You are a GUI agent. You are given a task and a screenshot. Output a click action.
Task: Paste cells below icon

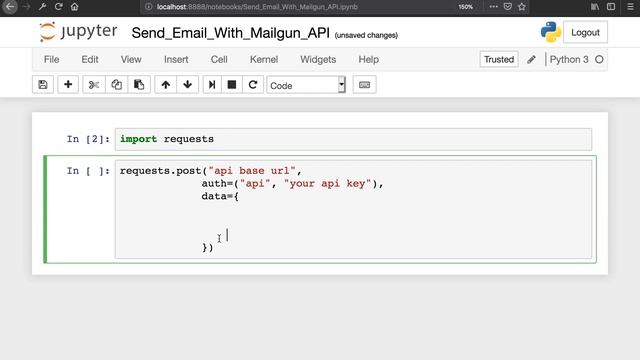139,85
